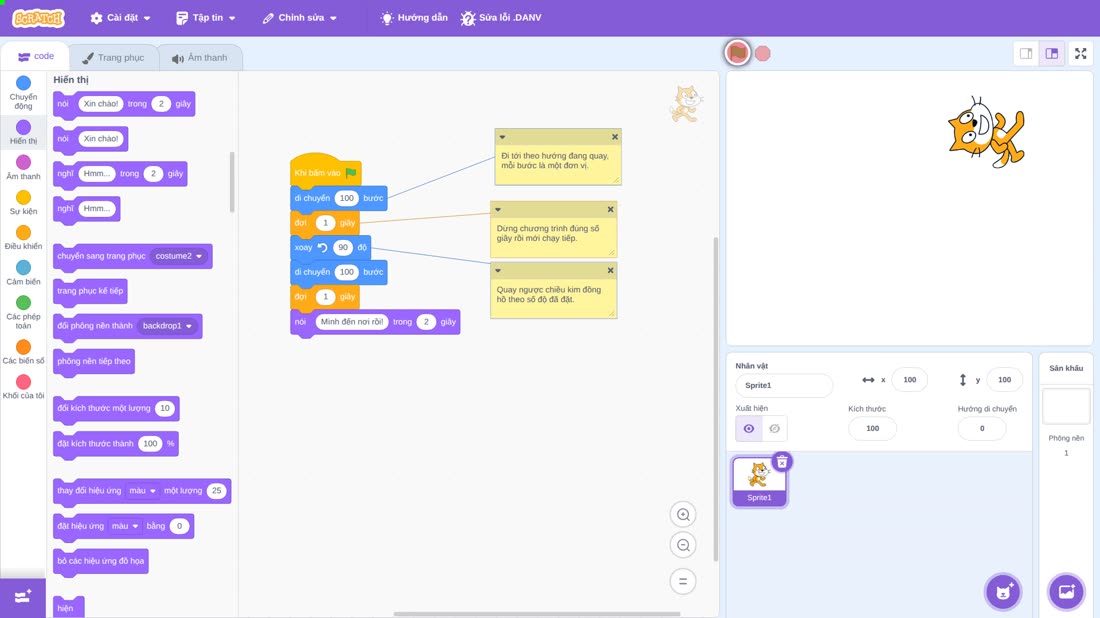This screenshot has width=1100, height=618.
Task: Collapse the comment about Đi tới theo hướng
Action: [502, 137]
